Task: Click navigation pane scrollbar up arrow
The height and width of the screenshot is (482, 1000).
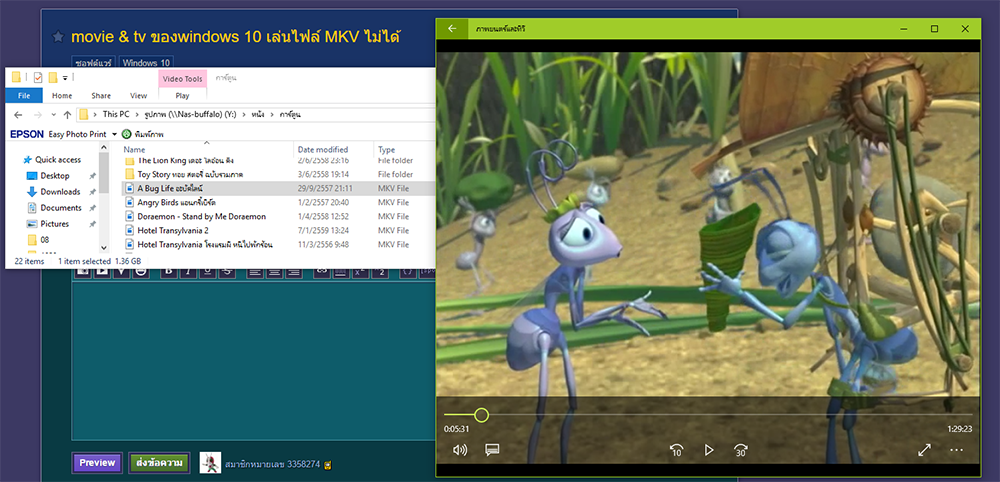Action: click(104, 148)
